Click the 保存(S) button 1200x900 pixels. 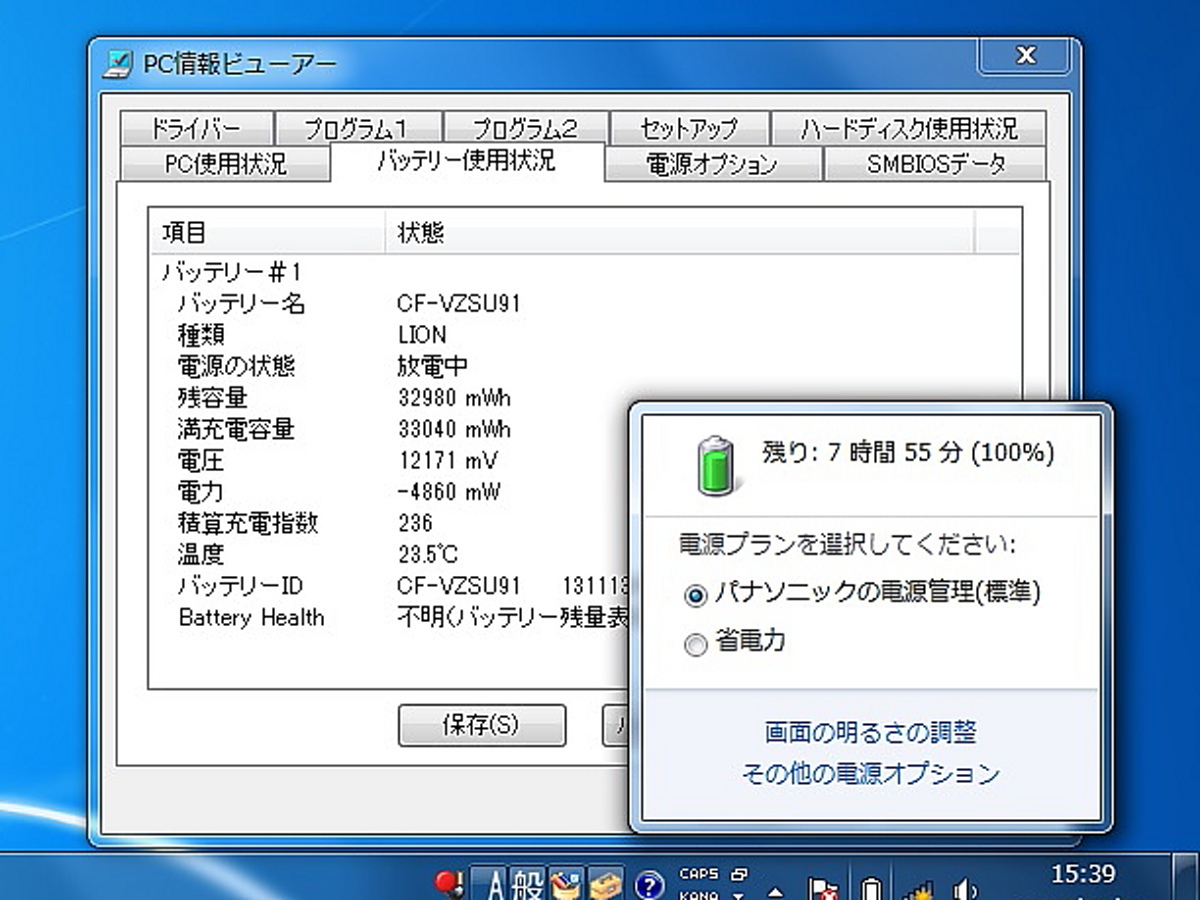(x=481, y=725)
